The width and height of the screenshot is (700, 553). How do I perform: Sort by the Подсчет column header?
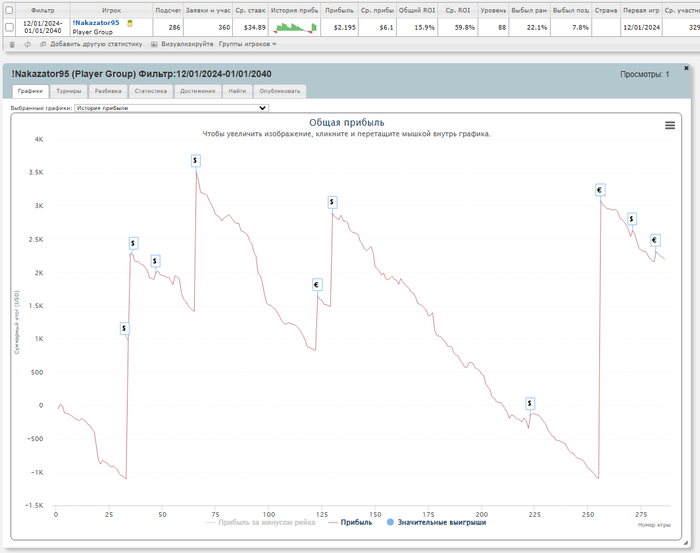168,10
